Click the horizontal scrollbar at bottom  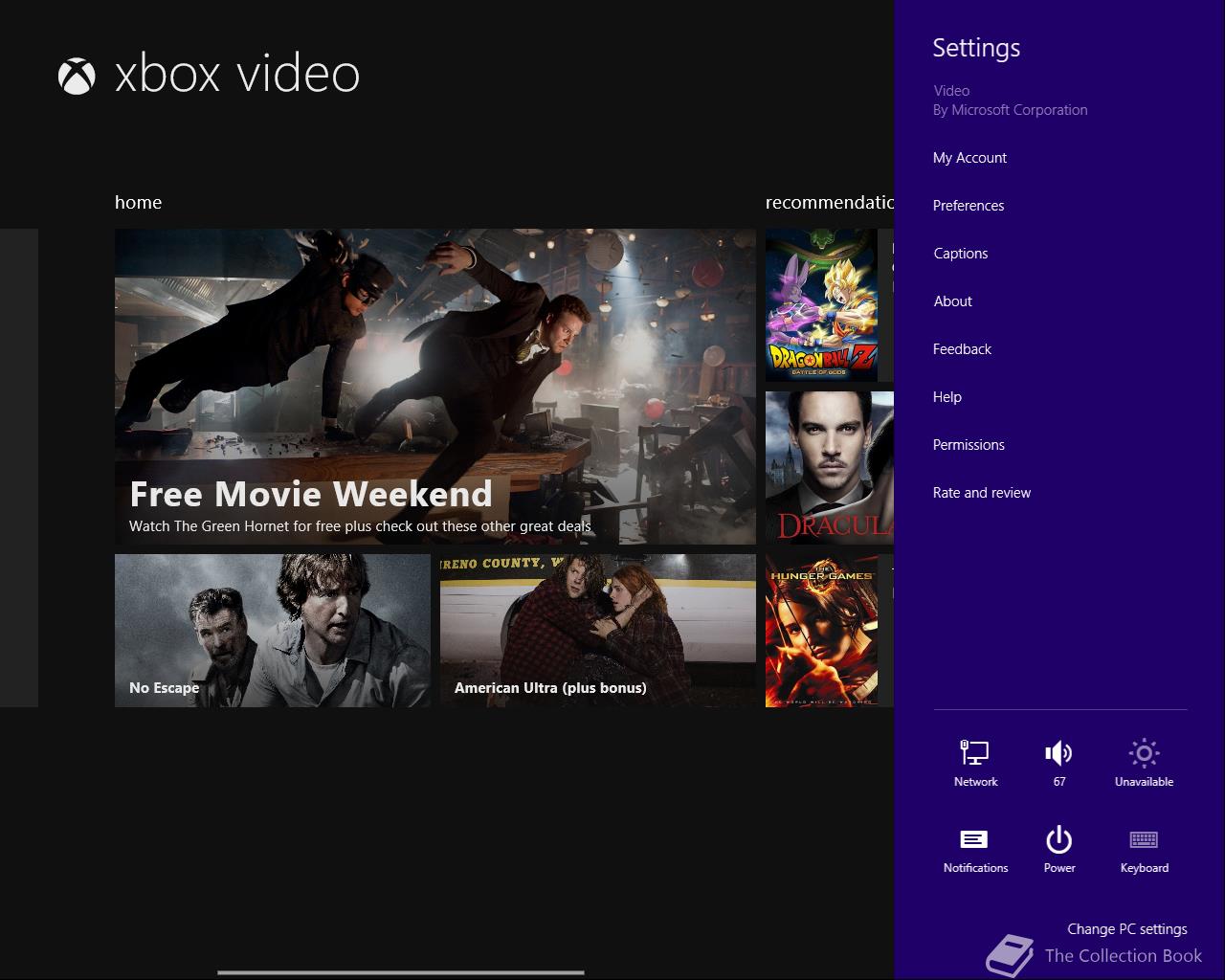(x=400, y=972)
